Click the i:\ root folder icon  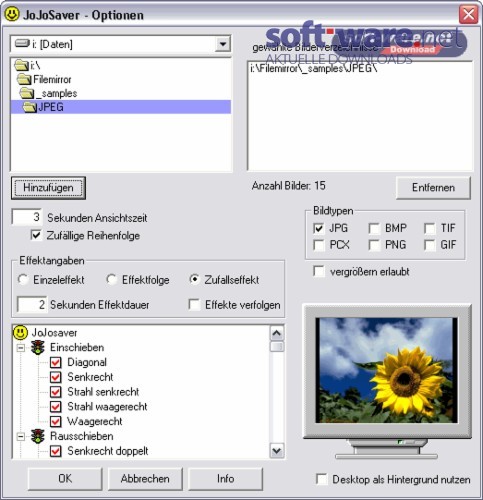(x=22, y=65)
